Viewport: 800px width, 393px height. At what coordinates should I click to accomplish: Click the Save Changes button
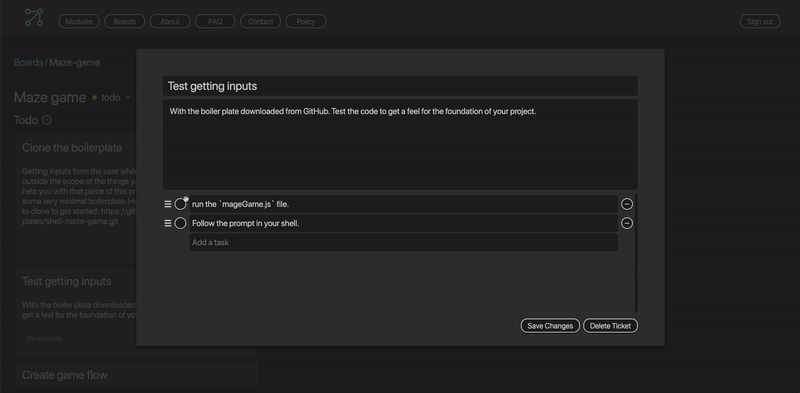click(550, 326)
